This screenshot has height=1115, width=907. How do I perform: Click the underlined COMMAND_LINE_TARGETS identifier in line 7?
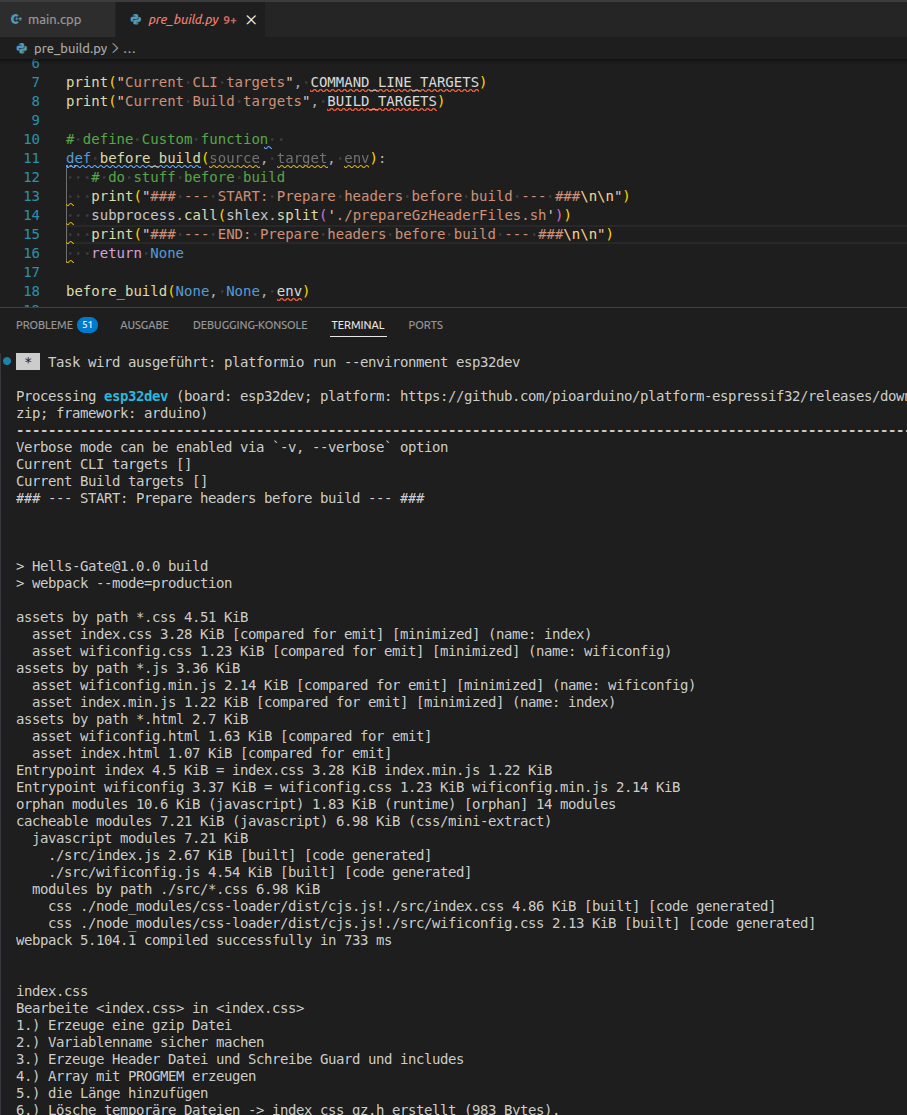pyautogui.click(x=397, y=82)
